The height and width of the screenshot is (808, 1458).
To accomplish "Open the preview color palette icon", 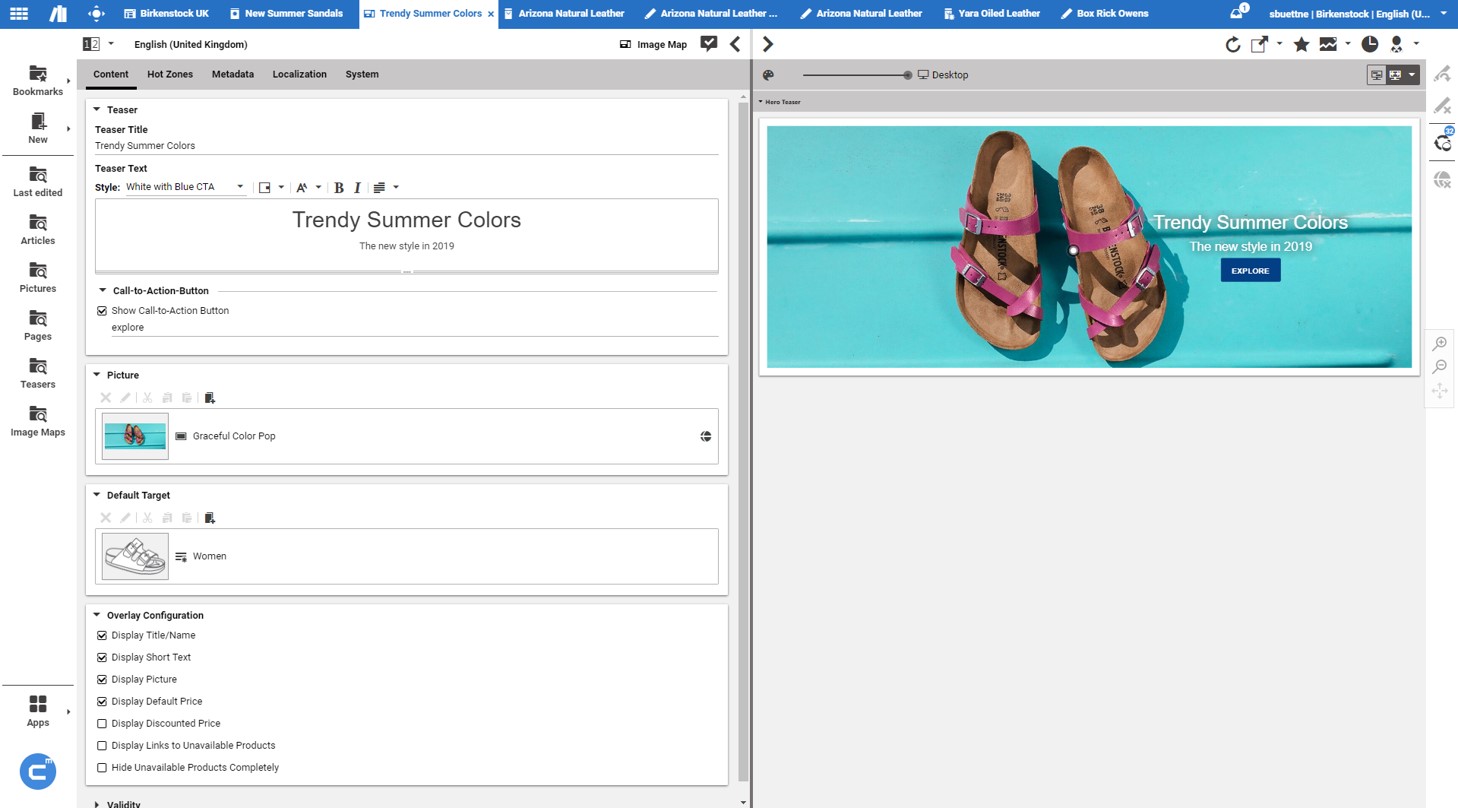I will [x=768, y=75].
